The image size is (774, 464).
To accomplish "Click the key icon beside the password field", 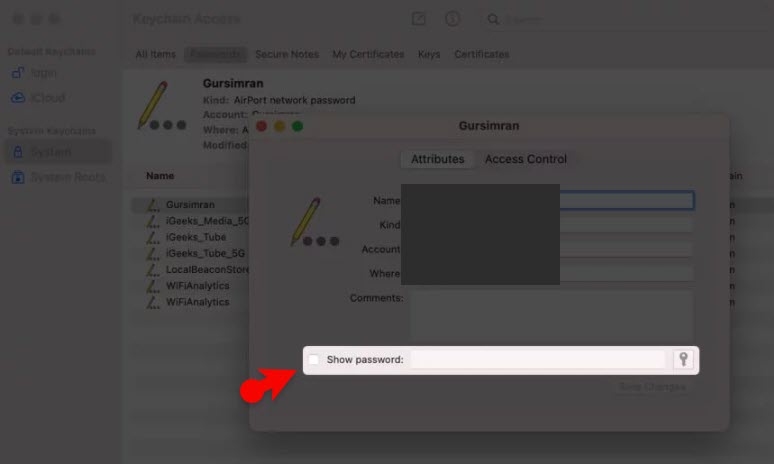I will coord(684,359).
